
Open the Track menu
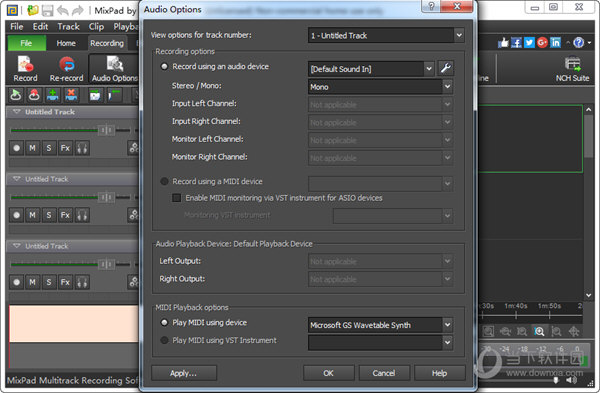pos(68,26)
